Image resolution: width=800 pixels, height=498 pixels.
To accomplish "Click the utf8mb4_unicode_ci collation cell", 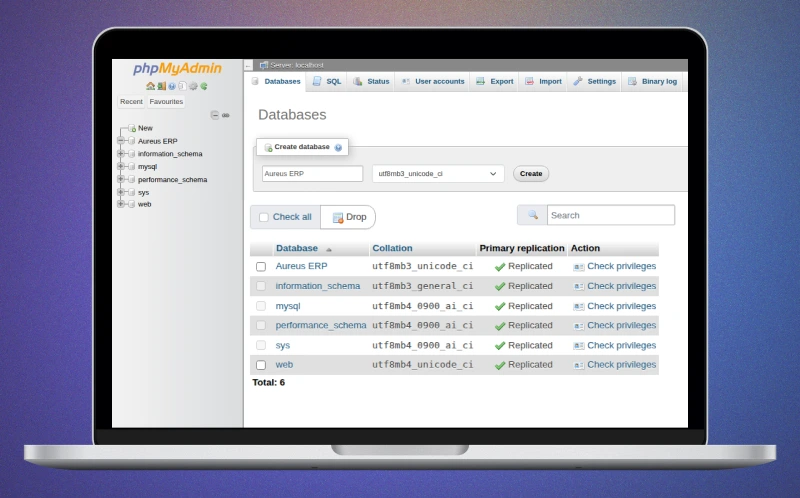I will [x=422, y=365].
